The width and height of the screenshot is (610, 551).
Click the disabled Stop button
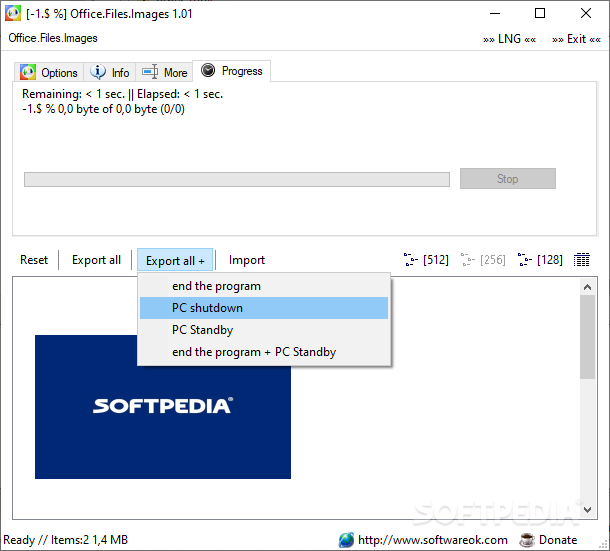pos(508,179)
